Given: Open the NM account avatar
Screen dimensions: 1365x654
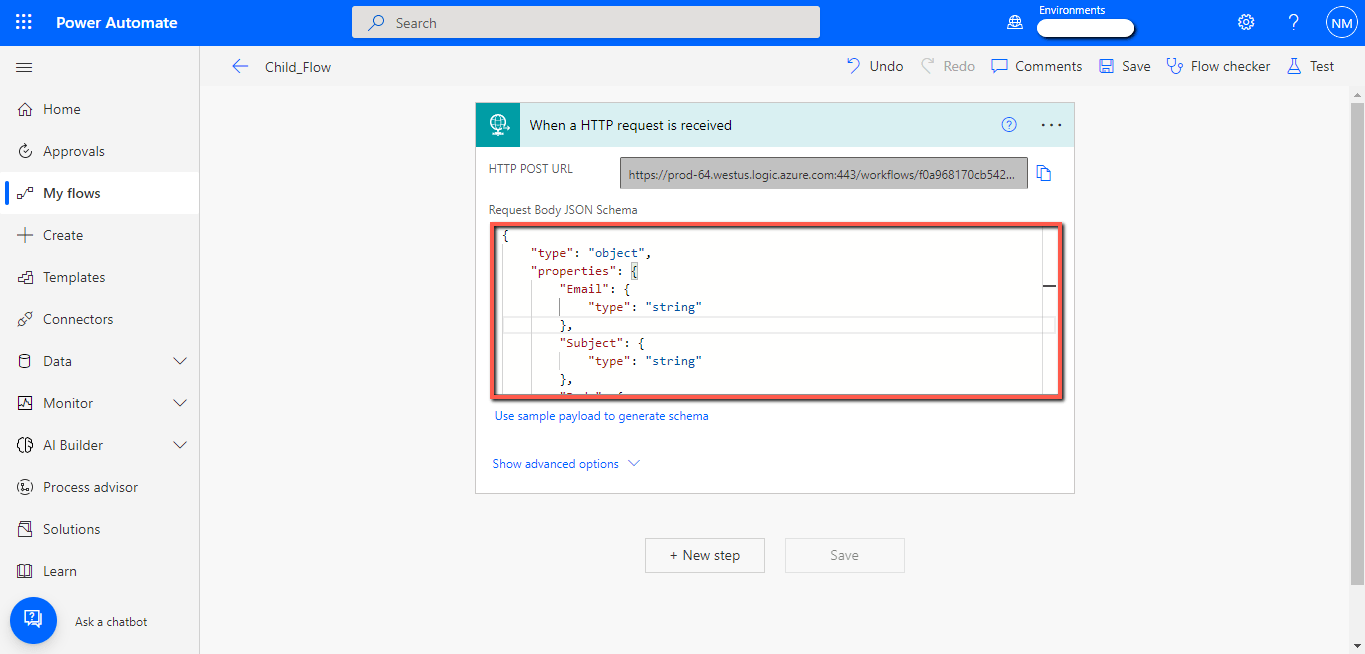Looking at the screenshot, I should point(1341,22).
